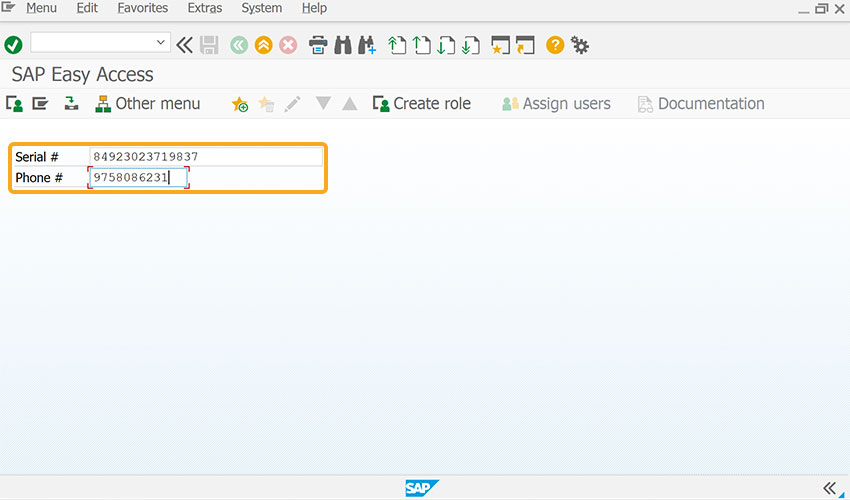The height and width of the screenshot is (500, 850).
Task: Click the Serial # input field
Action: click(x=206, y=157)
